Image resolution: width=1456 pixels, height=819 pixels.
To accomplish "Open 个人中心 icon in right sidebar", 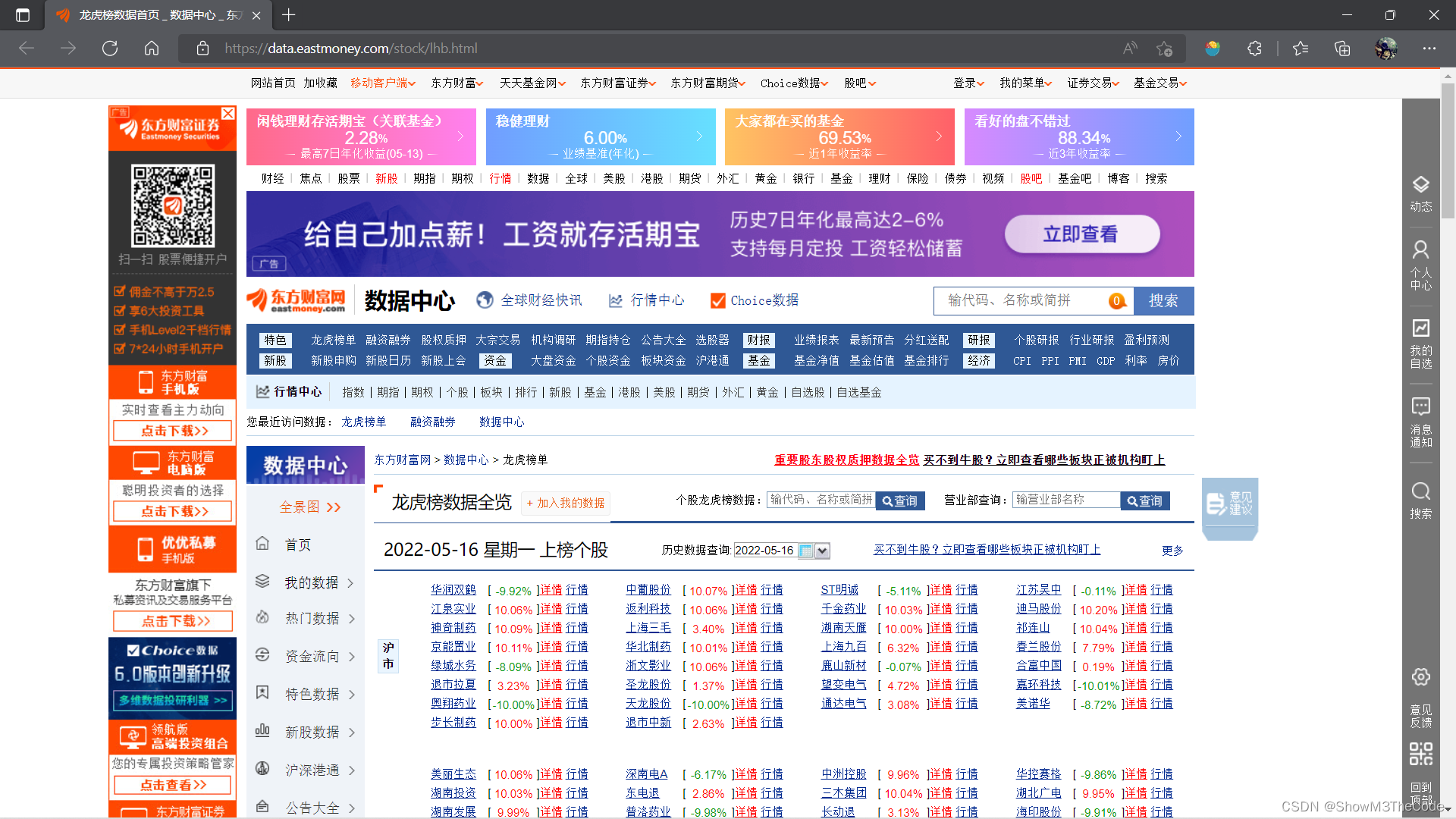I will (1420, 265).
